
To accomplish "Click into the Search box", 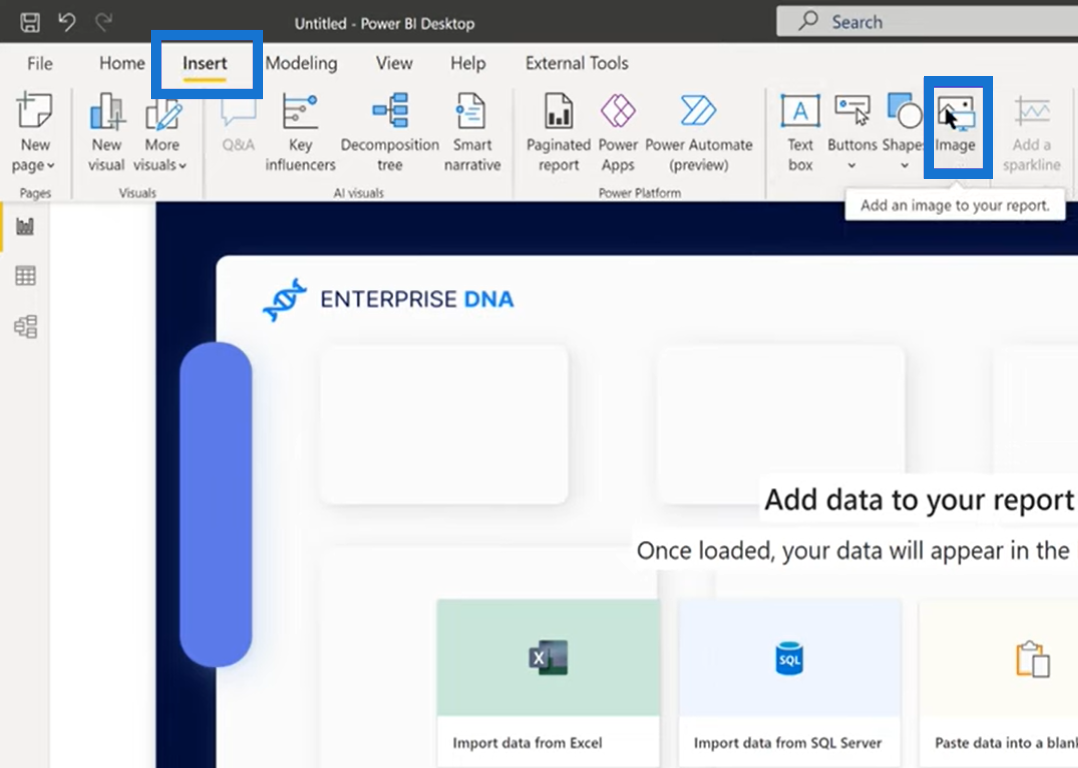I will (x=927, y=22).
